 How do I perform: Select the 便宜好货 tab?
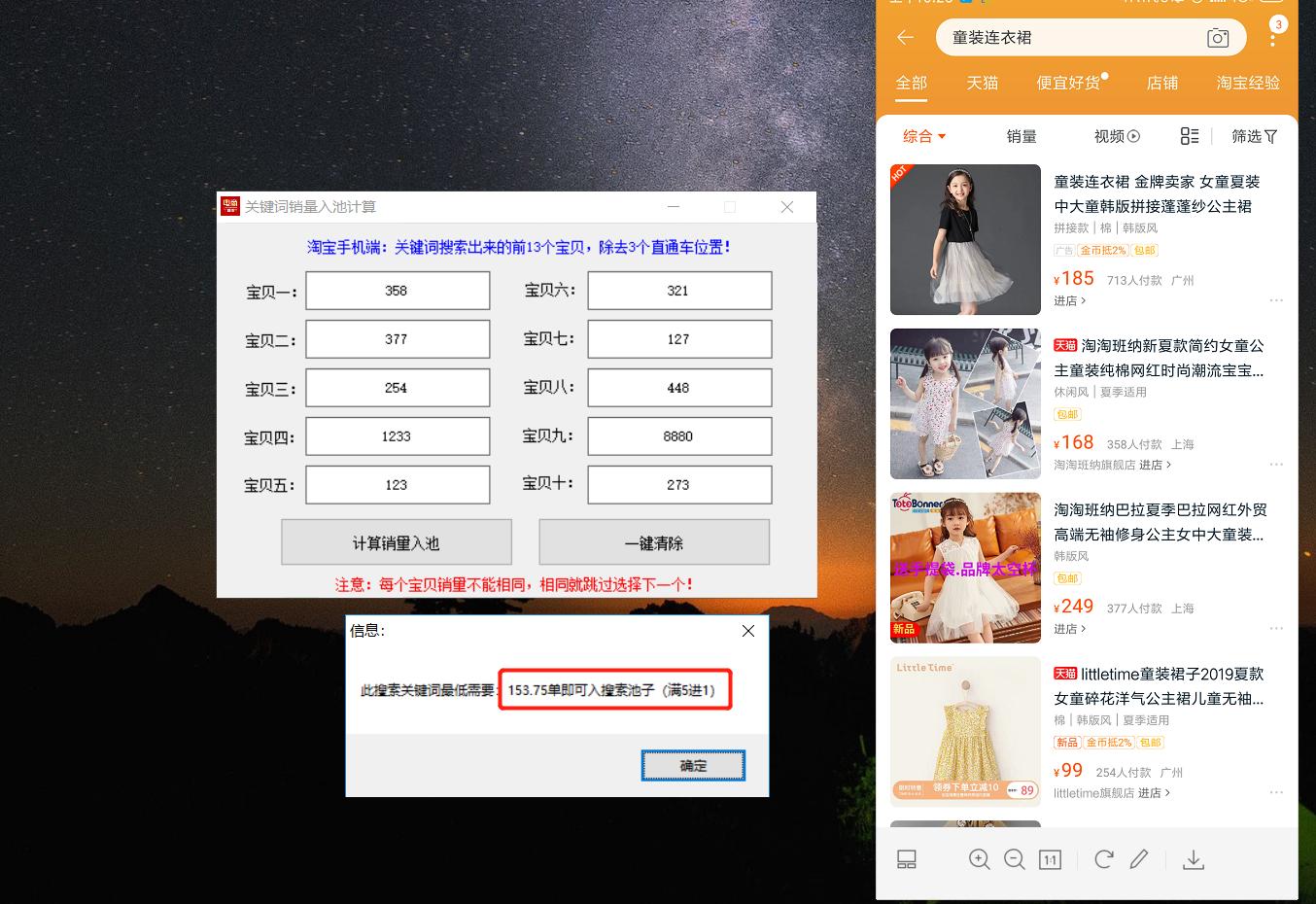[x=1070, y=84]
